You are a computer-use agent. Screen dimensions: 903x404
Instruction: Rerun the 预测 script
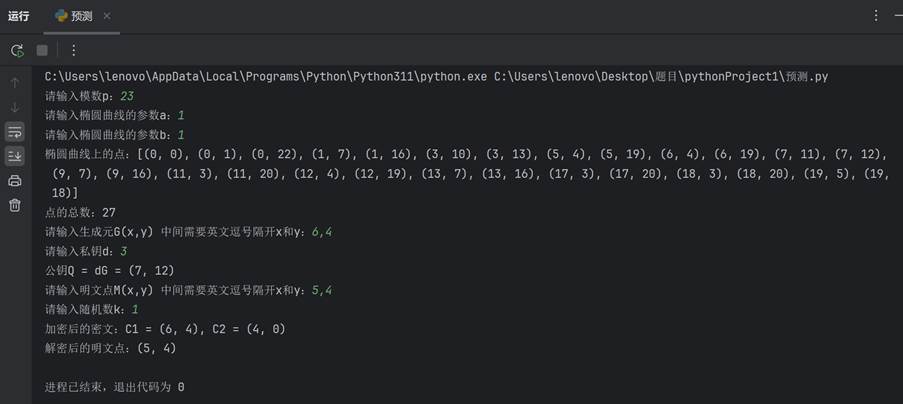(x=17, y=51)
